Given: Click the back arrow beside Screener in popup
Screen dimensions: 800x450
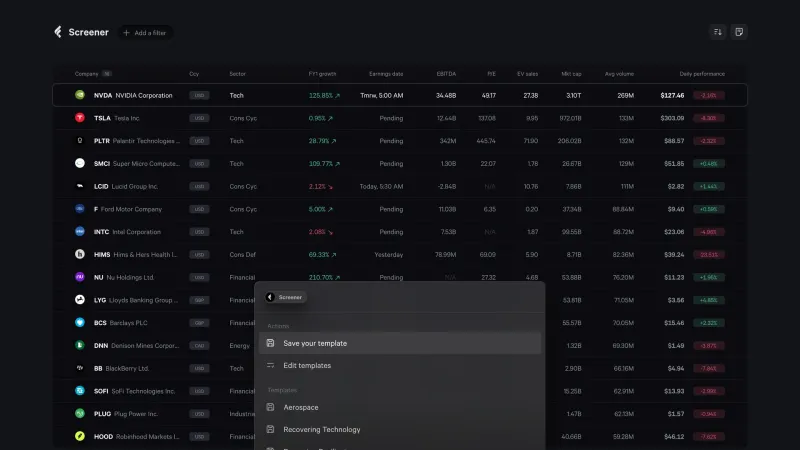Looking at the screenshot, I should (270, 297).
